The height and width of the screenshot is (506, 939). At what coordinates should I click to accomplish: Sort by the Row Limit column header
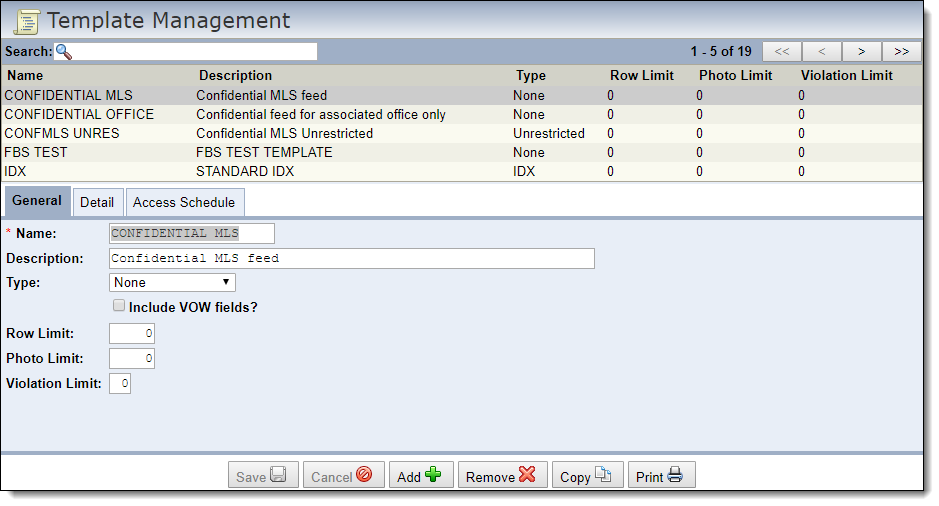pyautogui.click(x=642, y=75)
